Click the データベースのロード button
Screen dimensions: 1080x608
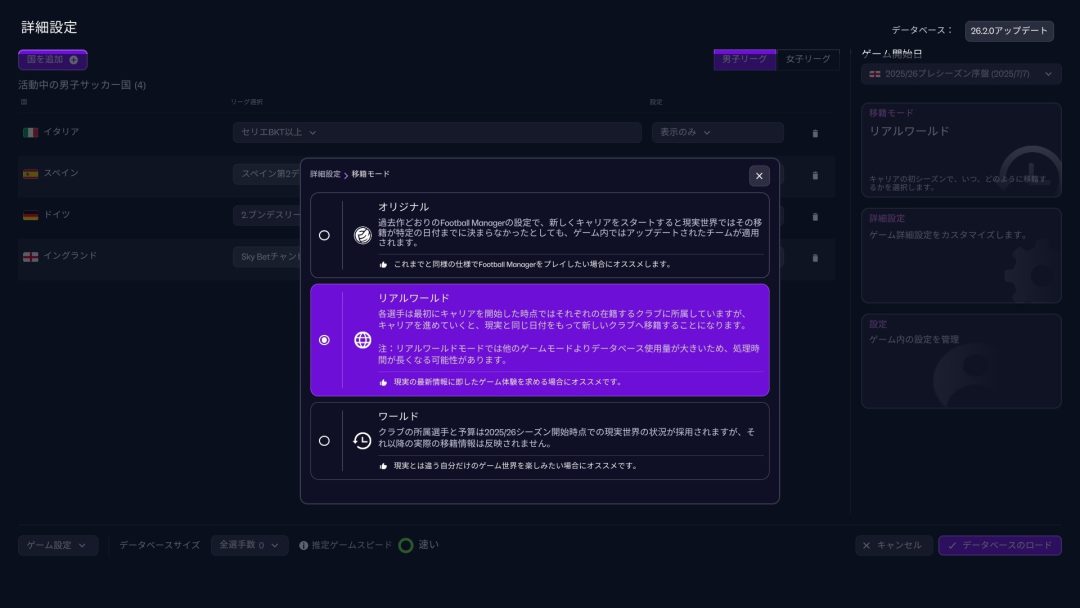click(999, 545)
